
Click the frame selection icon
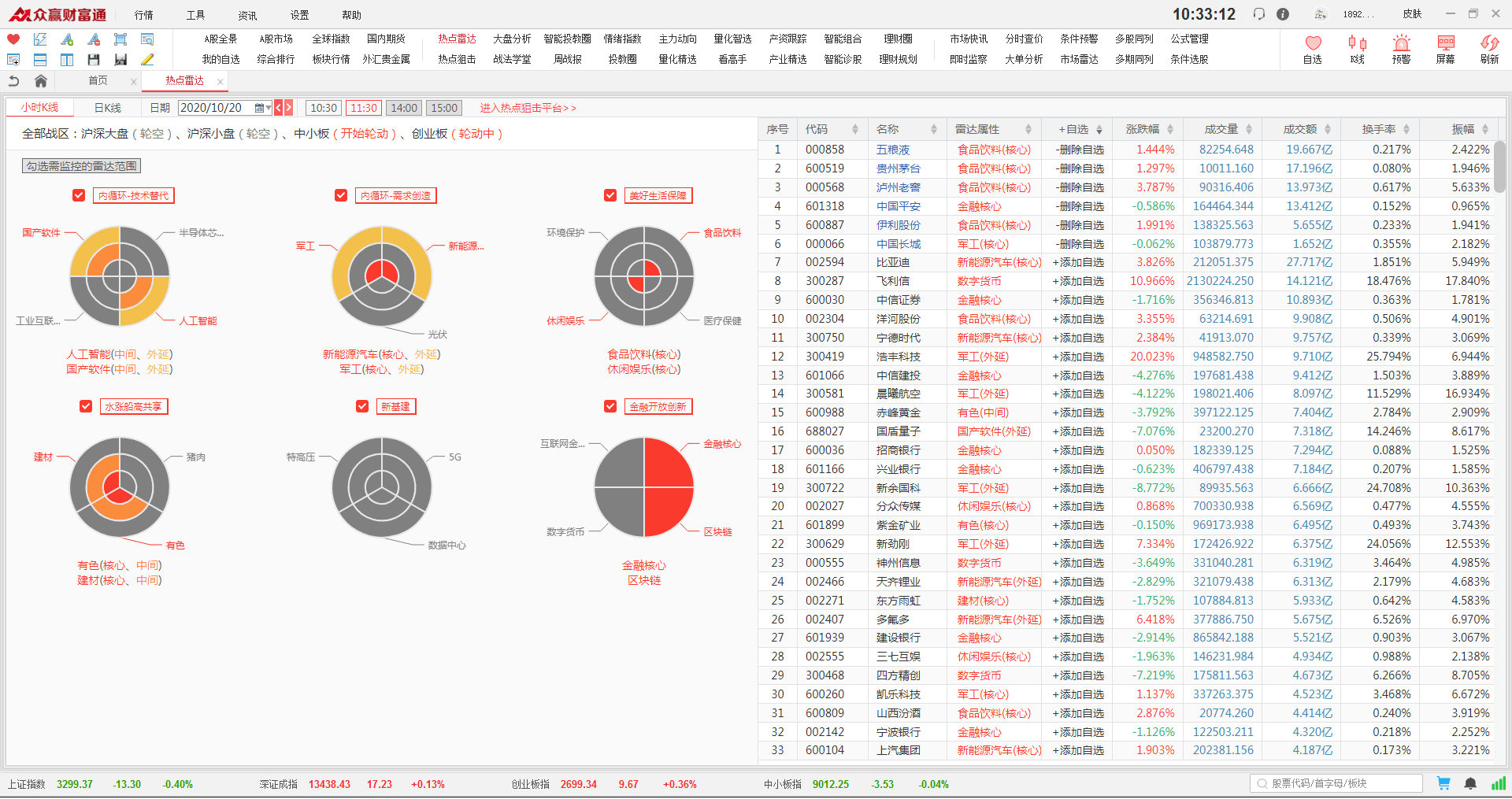[120, 39]
